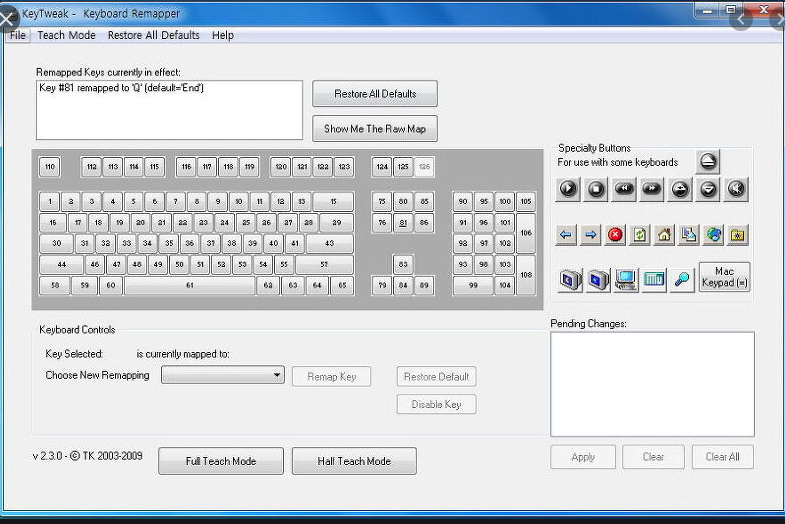Select keyboard key 65
Viewport: 785px width, 524px height.
coord(342,285)
